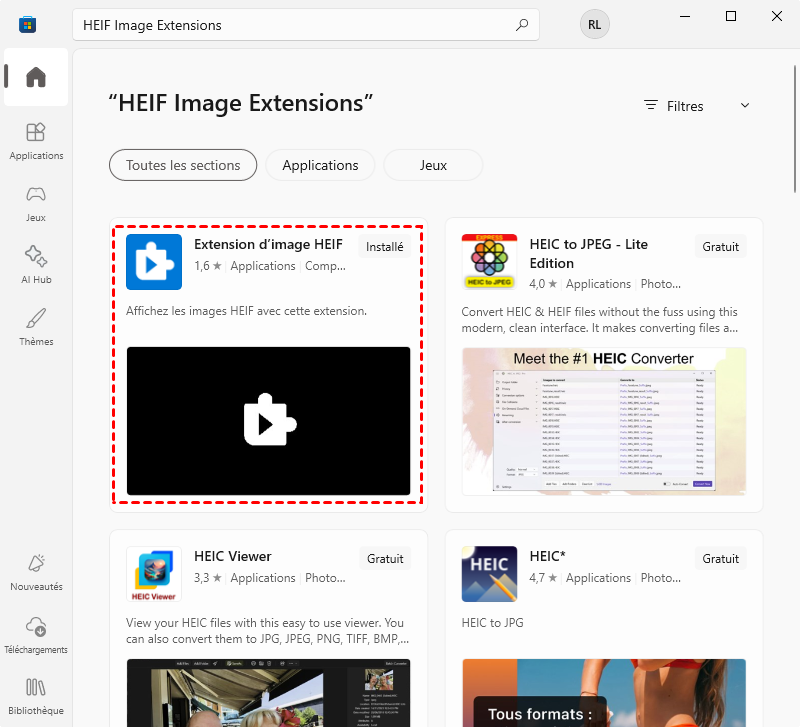The image size is (800, 727).
Task: Open Bibliothèque in sidebar
Action: [36, 696]
